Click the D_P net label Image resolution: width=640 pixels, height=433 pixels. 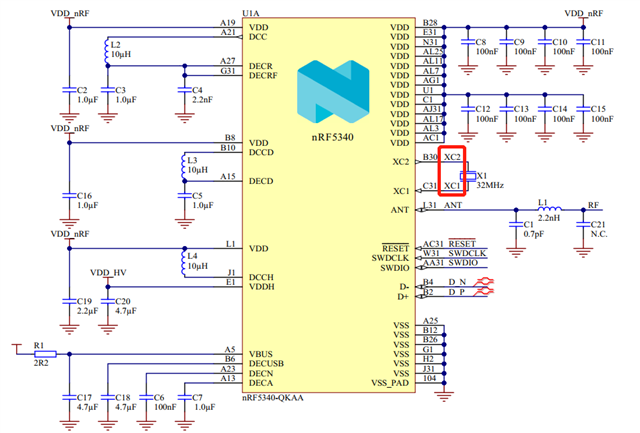tap(456, 292)
